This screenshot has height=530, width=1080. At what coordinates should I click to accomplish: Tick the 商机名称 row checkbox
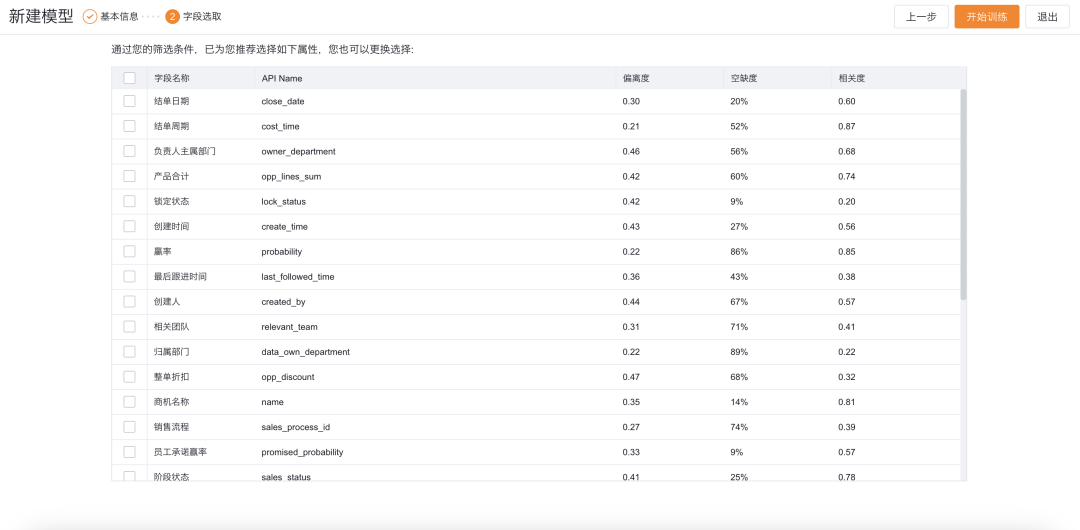coord(129,402)
